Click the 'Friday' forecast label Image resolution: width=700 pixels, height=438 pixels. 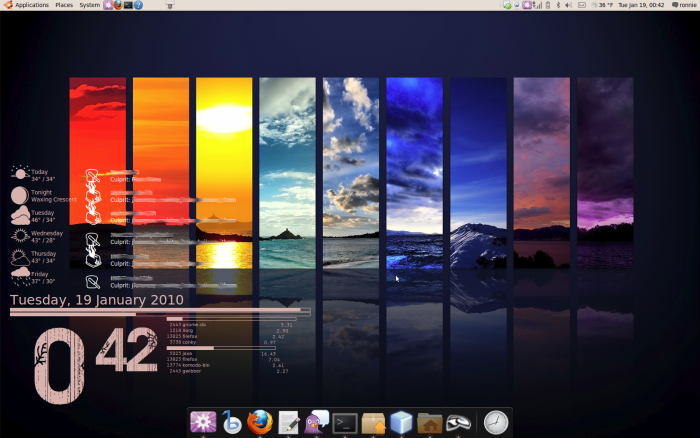click(40, 274)
